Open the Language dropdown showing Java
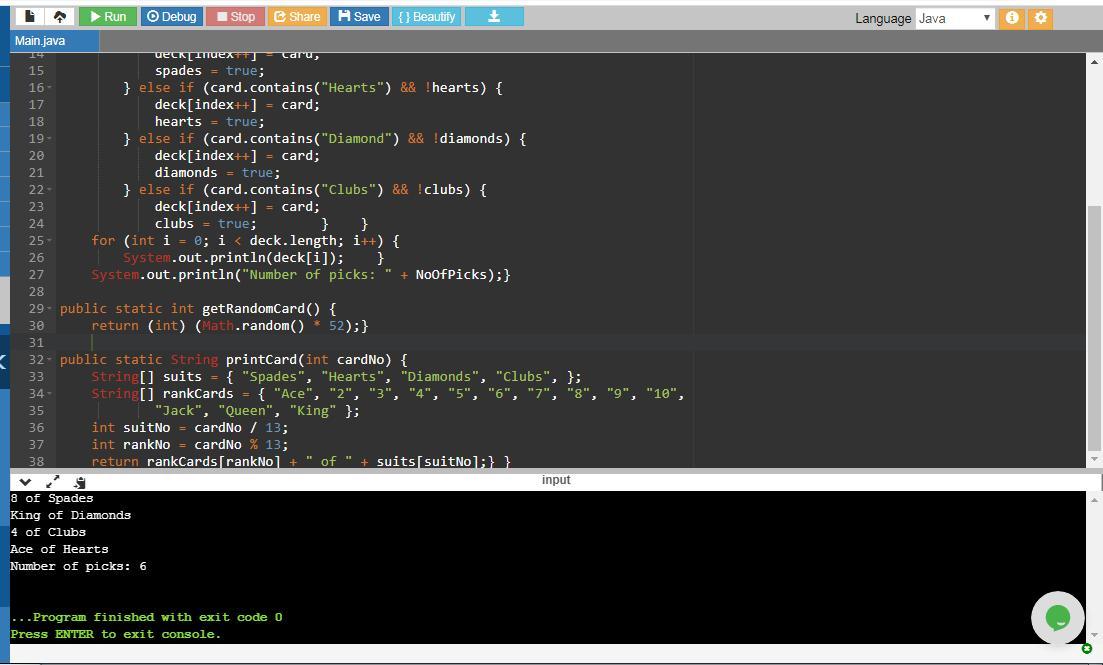This screenshot has width=1103, height=665. pyautogui.click(x=954, y=18)
